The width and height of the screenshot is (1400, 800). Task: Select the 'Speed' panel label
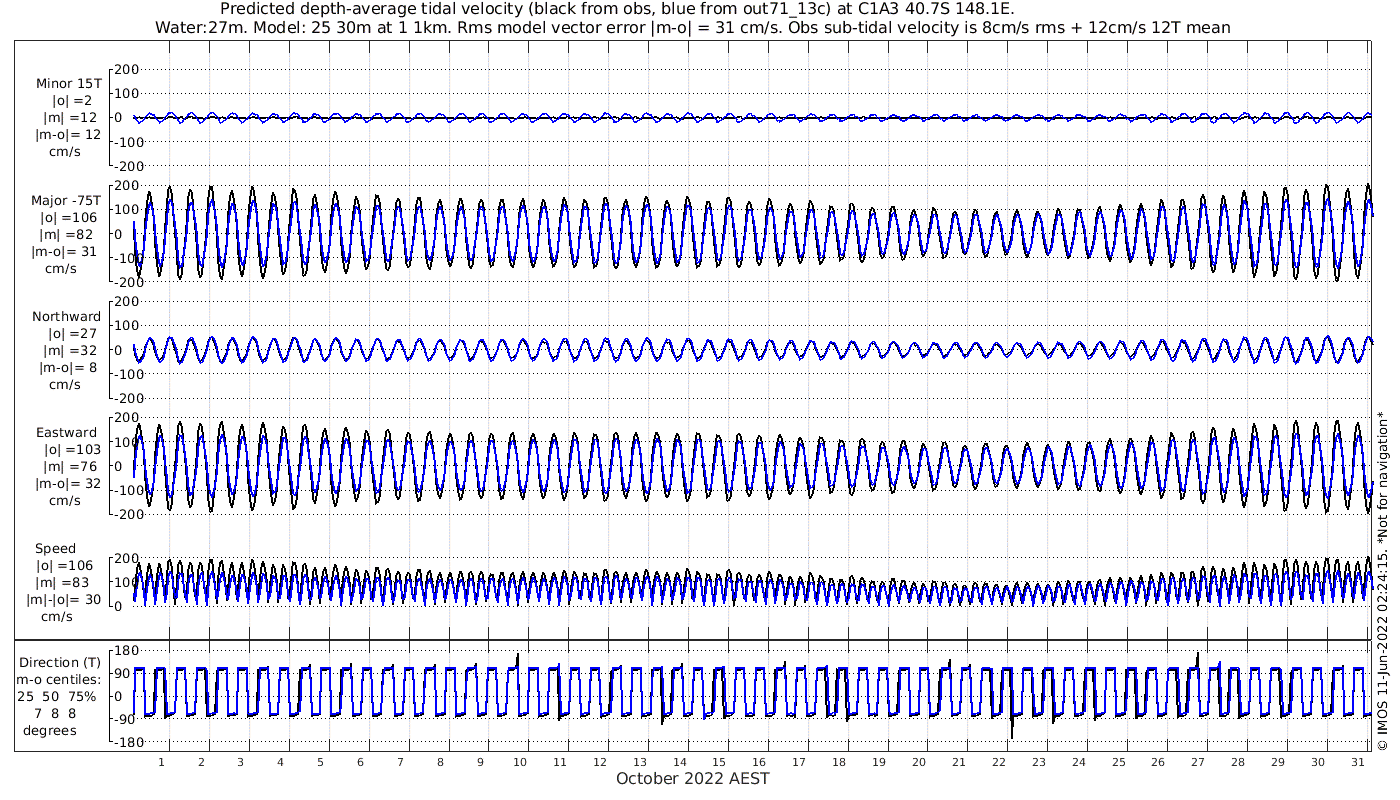click(x=55, y=548)
